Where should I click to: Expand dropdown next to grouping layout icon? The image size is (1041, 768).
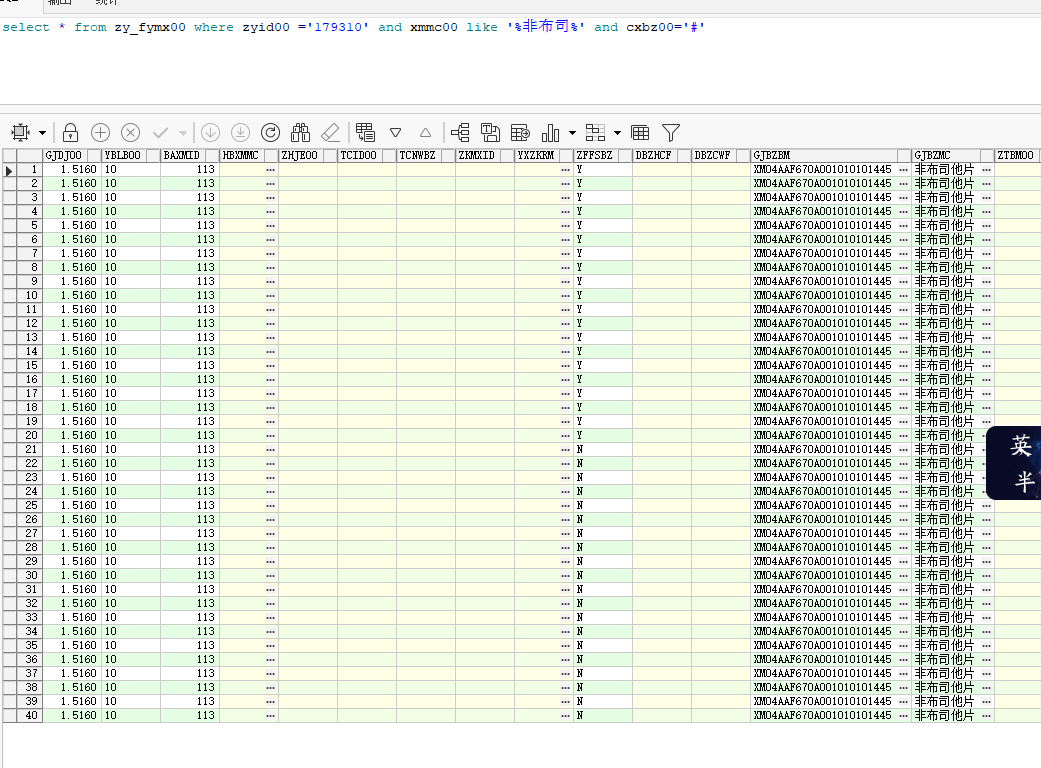[617, 133]
